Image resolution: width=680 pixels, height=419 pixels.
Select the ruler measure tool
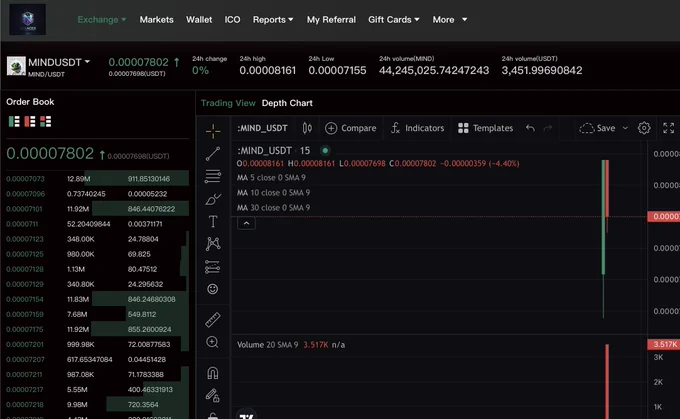(x=212, y=320)
